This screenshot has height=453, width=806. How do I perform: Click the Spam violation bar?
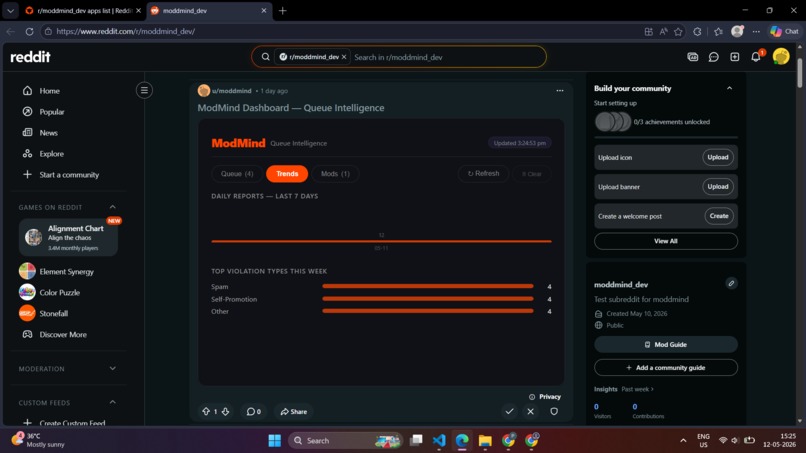(428, 286)
